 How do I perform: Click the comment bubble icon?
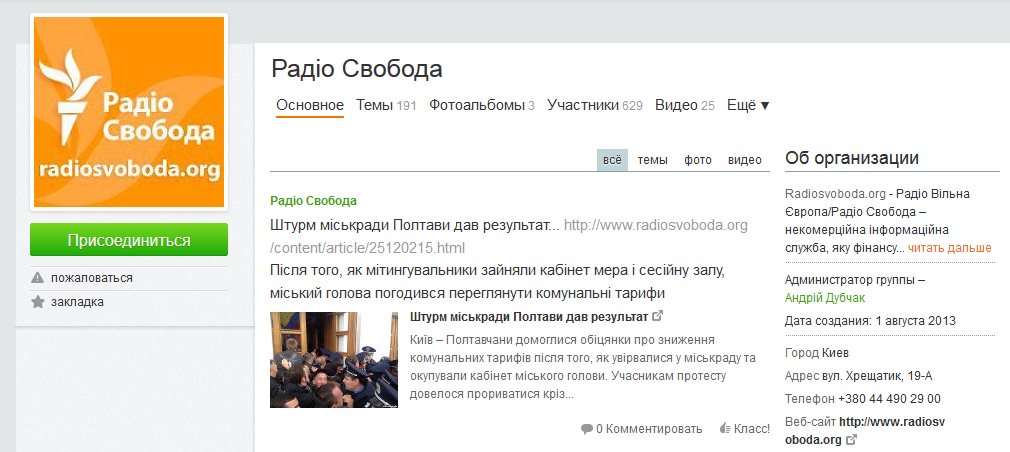click(586, 429)
